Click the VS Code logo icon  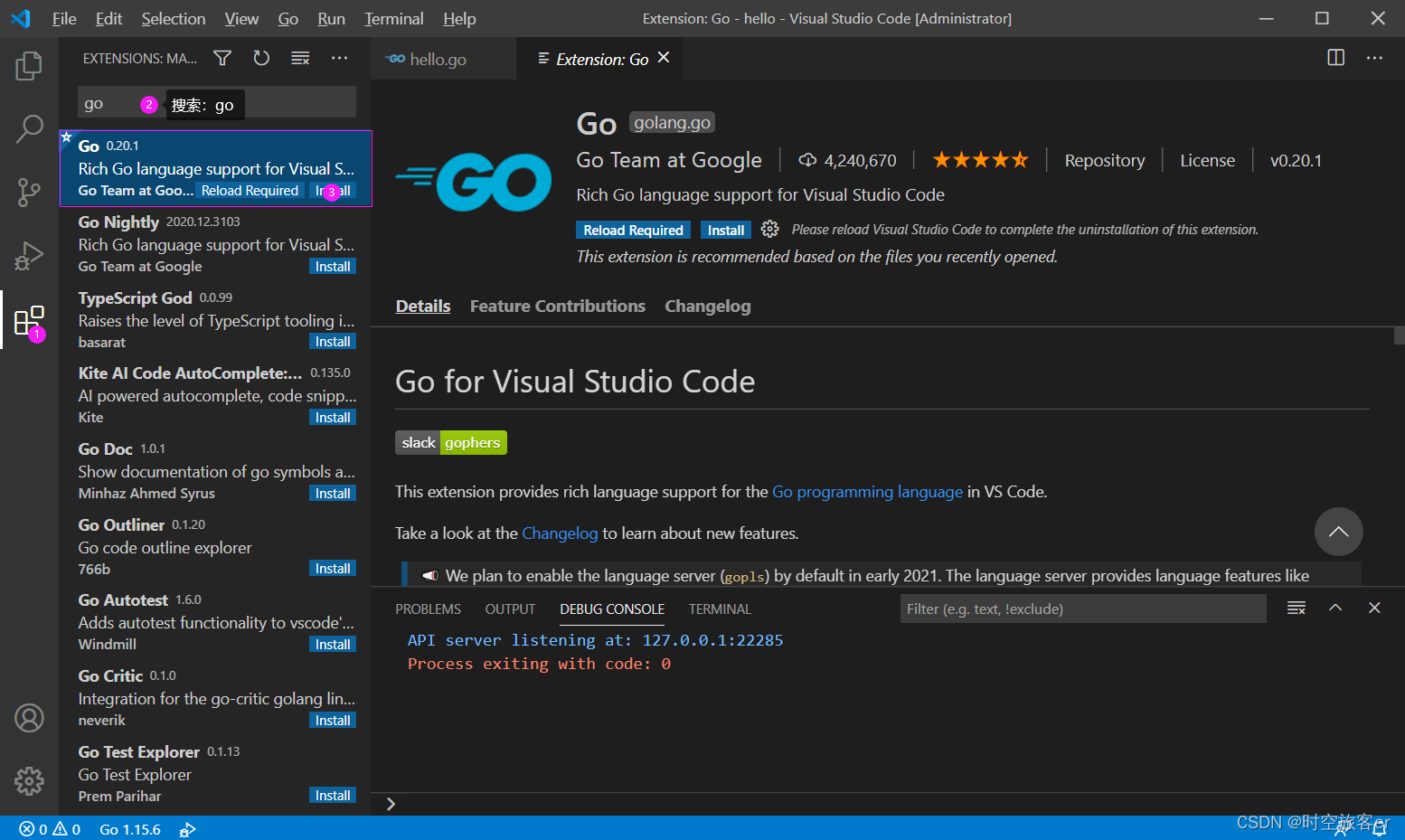tap(20, 18)
